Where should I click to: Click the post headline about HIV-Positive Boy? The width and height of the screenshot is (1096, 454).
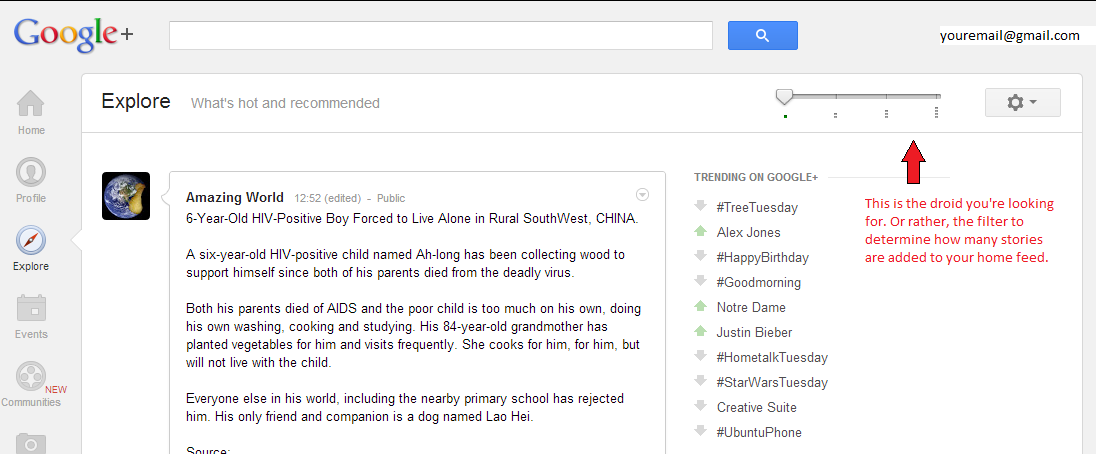(412, 218)
